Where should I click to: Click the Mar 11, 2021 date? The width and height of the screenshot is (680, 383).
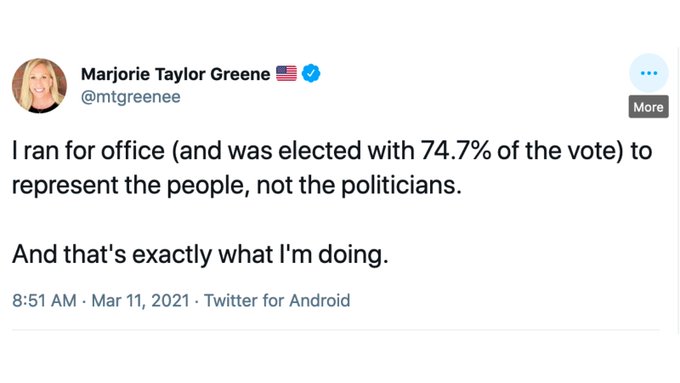[141, 301]
